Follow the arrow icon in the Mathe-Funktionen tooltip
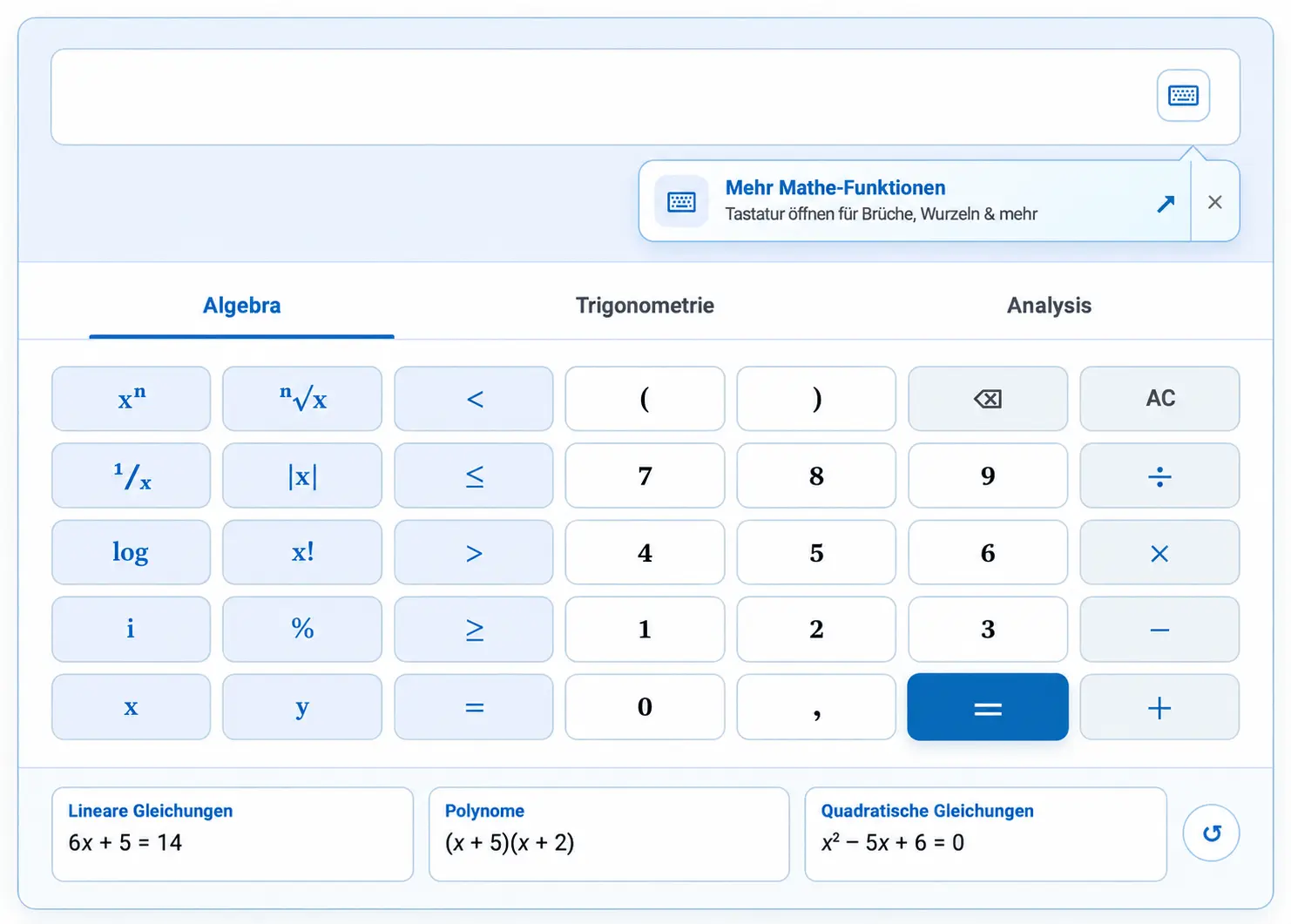Viewport: 1291px width, 924px height. 1166,203
